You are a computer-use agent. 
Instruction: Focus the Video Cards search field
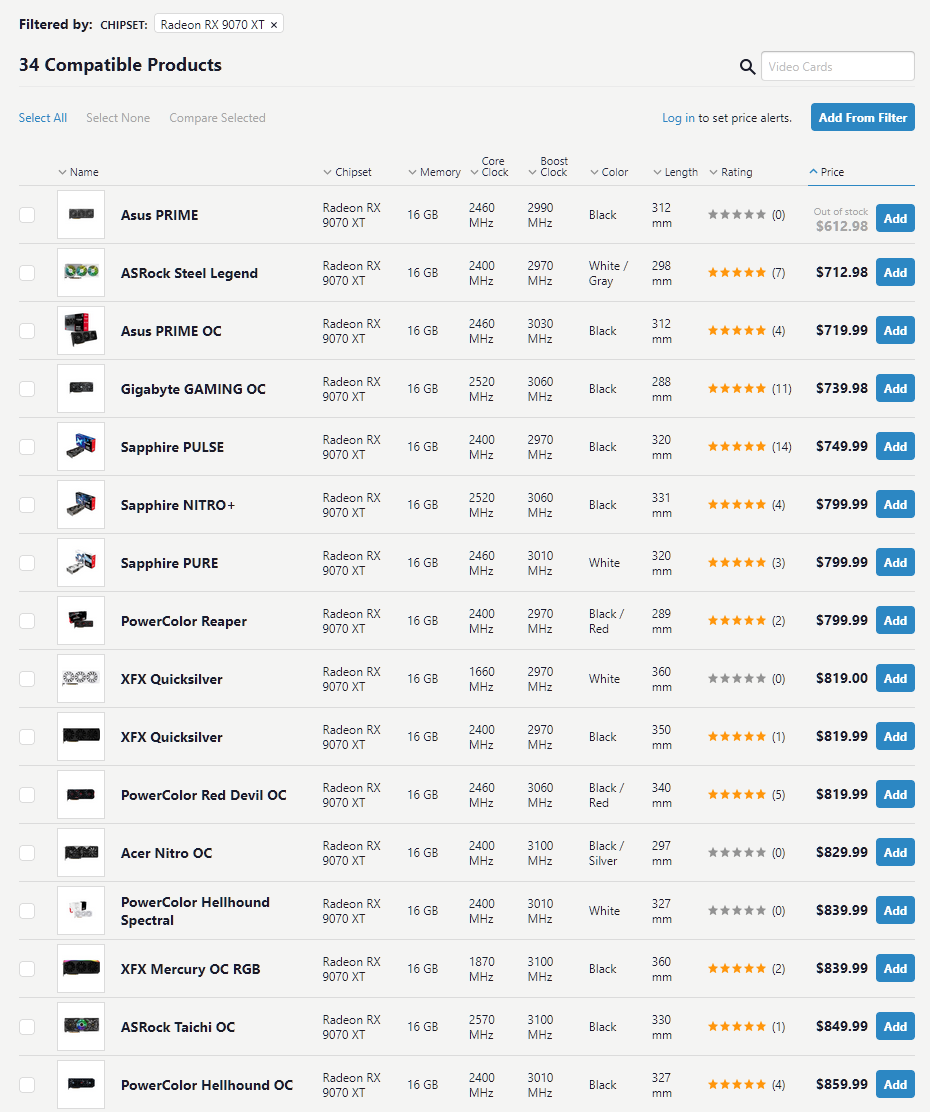tap(838, 66)
